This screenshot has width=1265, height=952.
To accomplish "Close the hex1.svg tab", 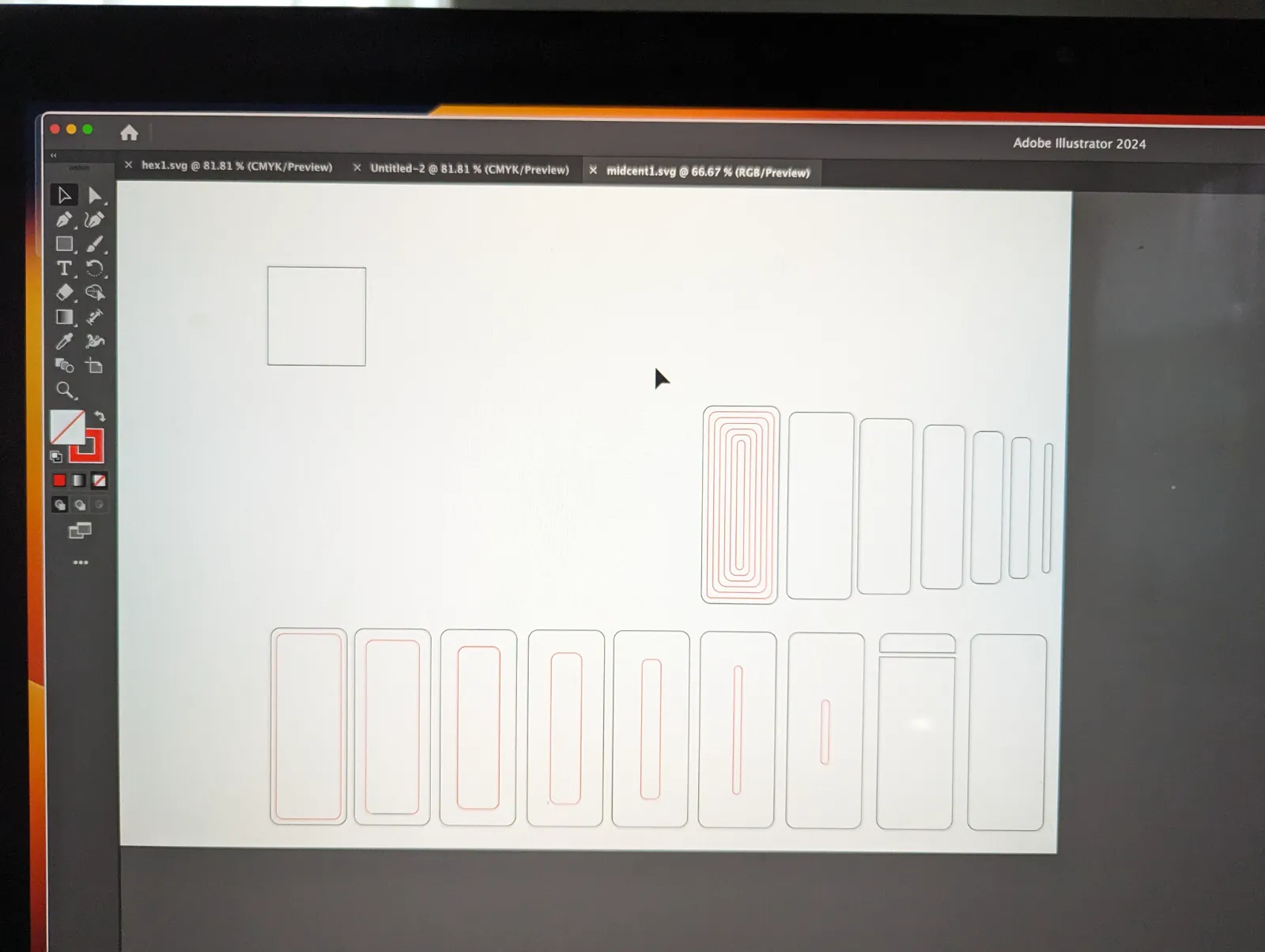I will [x=128, y=165].
